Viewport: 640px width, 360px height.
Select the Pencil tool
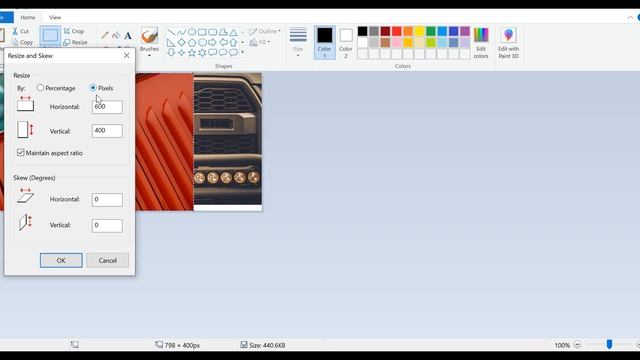(104, 36)
